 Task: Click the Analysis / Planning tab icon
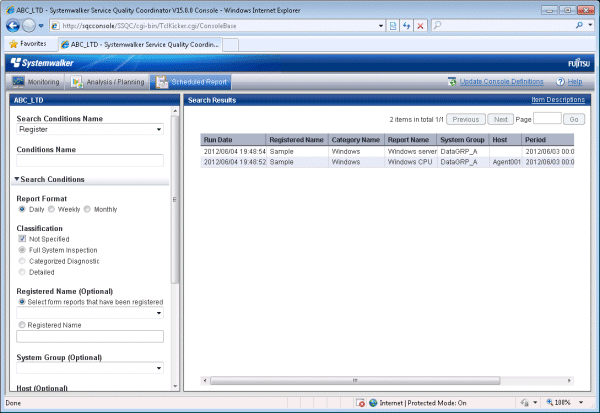click(x=77, y=82)
